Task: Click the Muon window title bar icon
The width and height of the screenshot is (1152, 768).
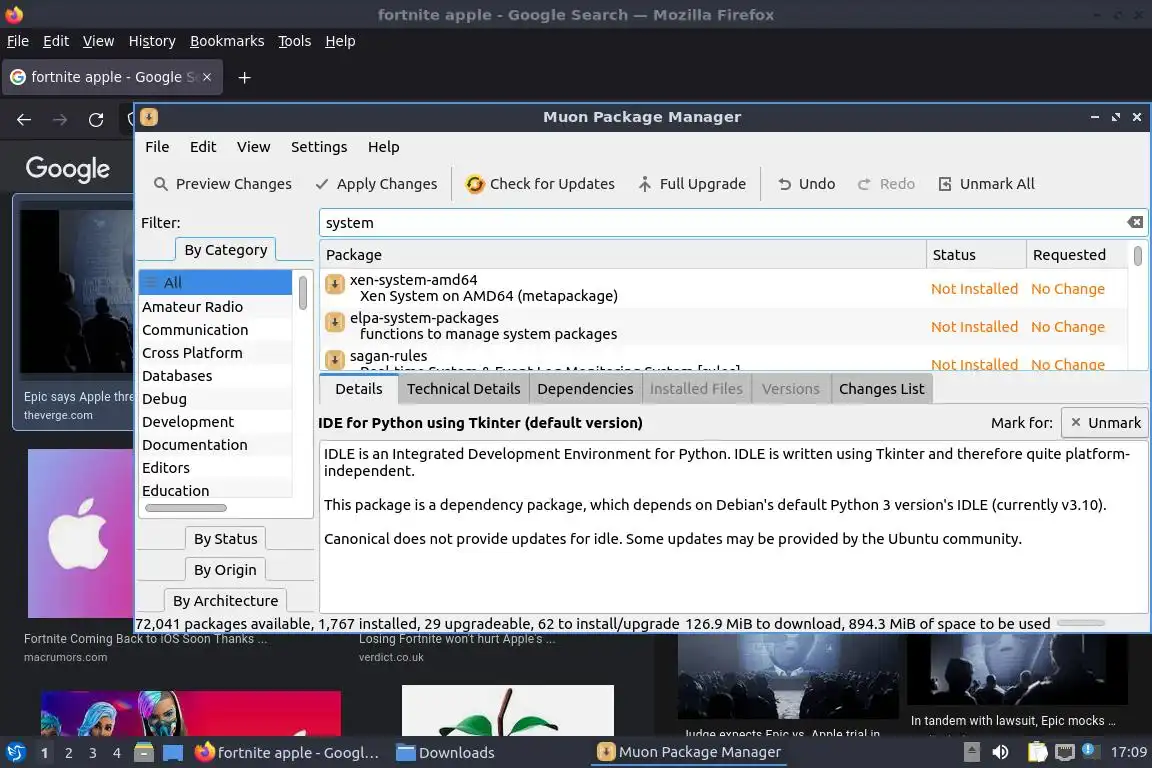Action: (x=149, y=117)
